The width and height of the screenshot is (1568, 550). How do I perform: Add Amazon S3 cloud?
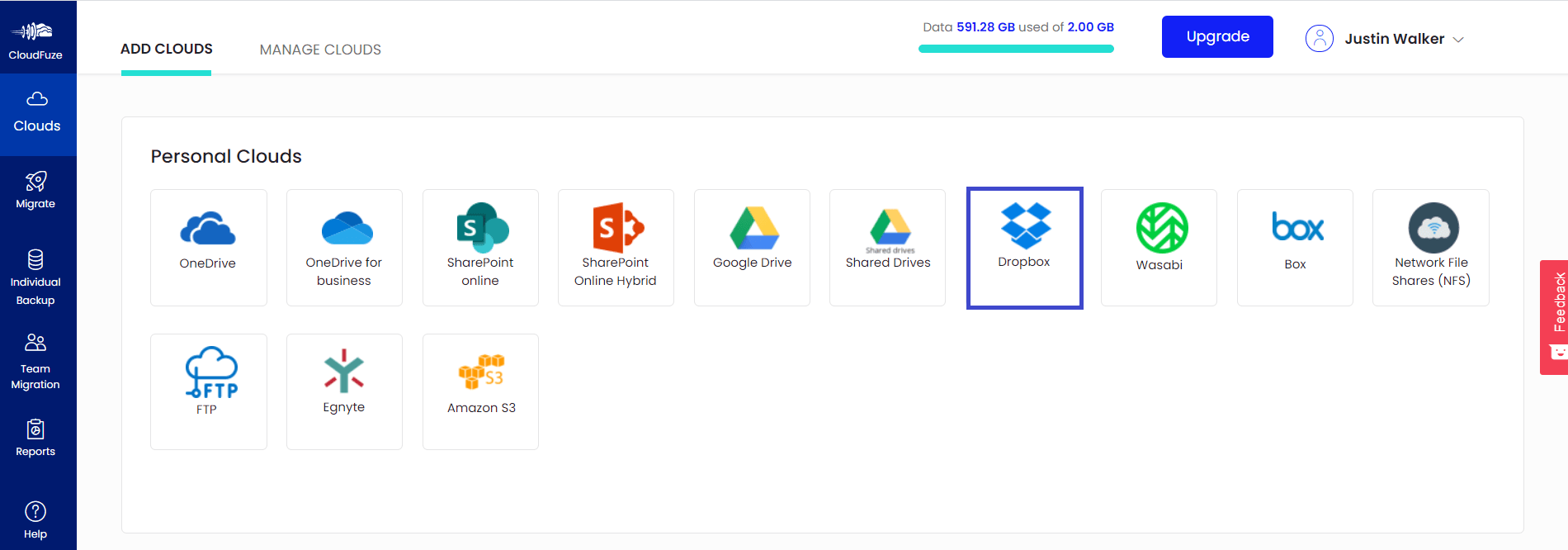pyautogui.click(x=480, y=391)
